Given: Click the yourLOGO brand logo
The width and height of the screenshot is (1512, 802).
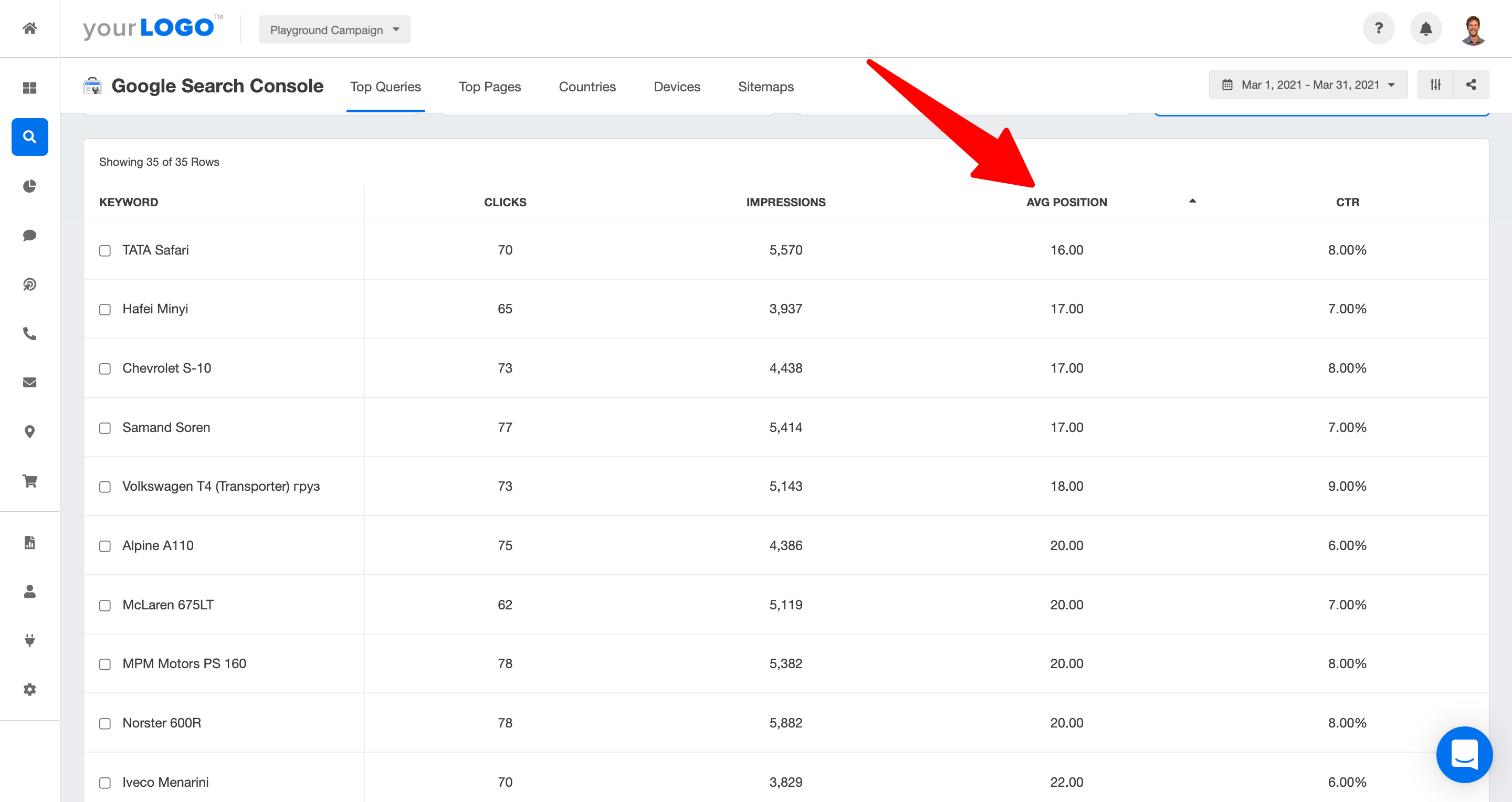Looking at the screenshot, I should coord(153,28).
